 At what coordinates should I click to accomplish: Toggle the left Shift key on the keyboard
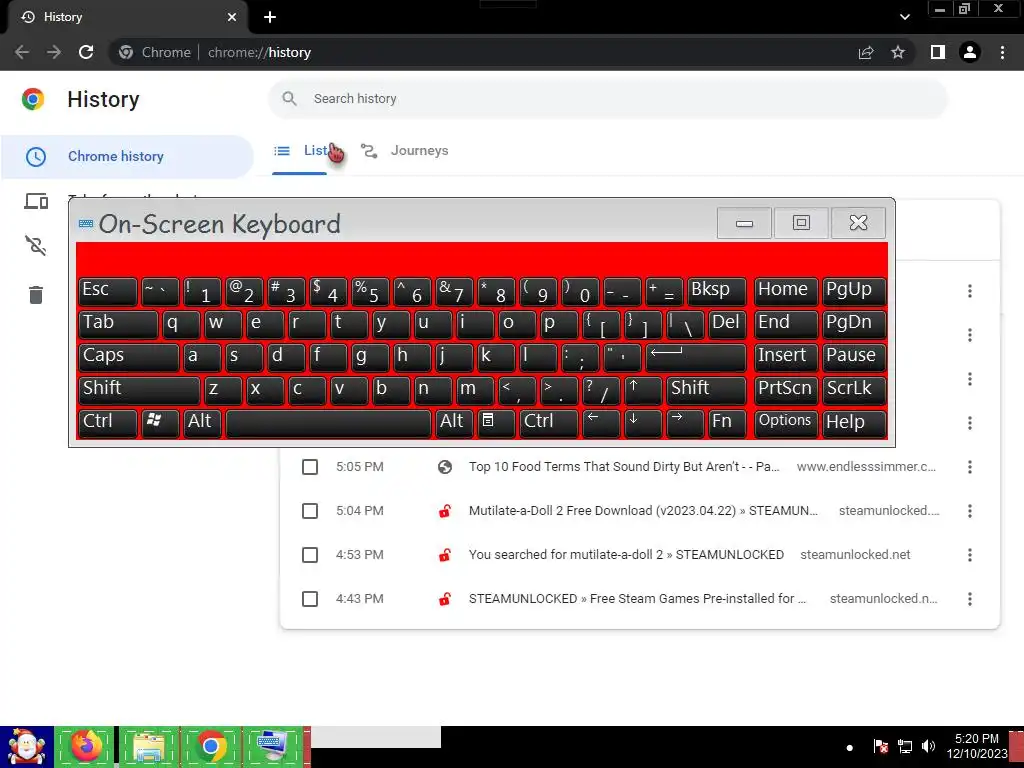pyautogui.click(x=139, y=390)
